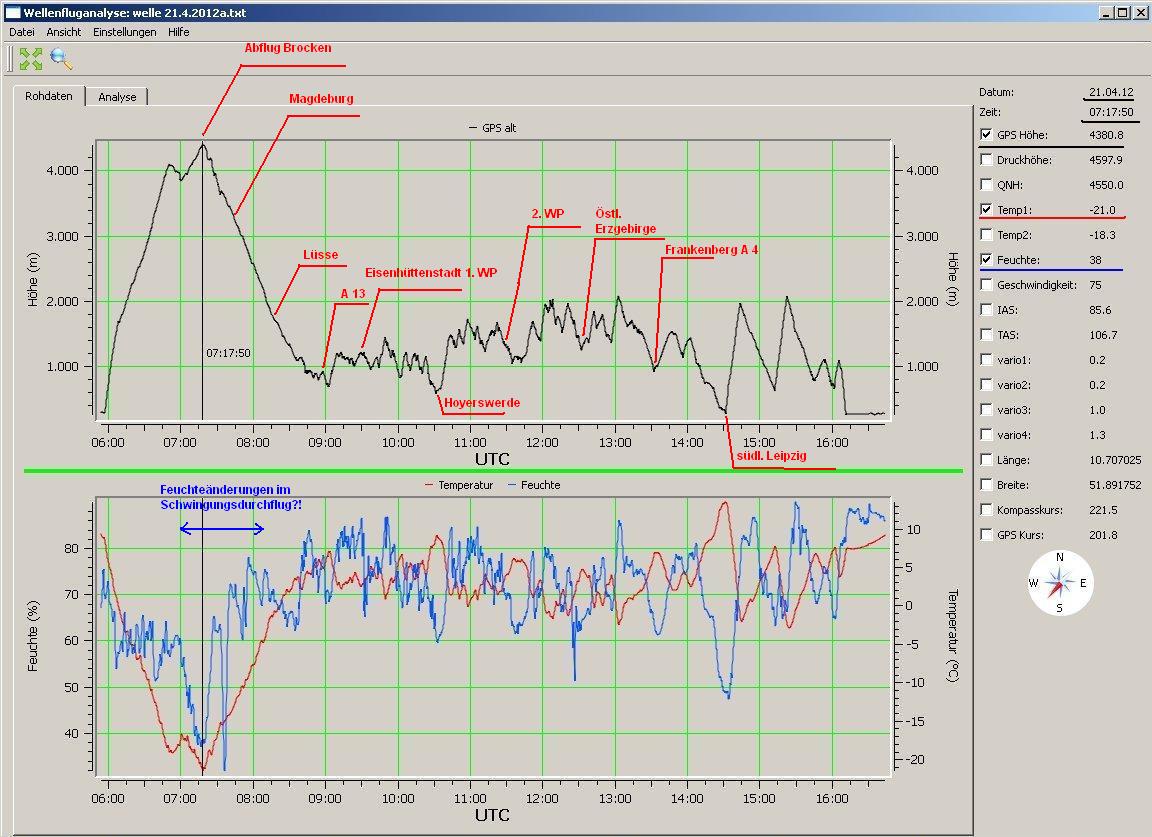Click the green zoom-to-fit arrows icon
The width and height of the screenshot is (1152, 837).
[x=31, y=58]
